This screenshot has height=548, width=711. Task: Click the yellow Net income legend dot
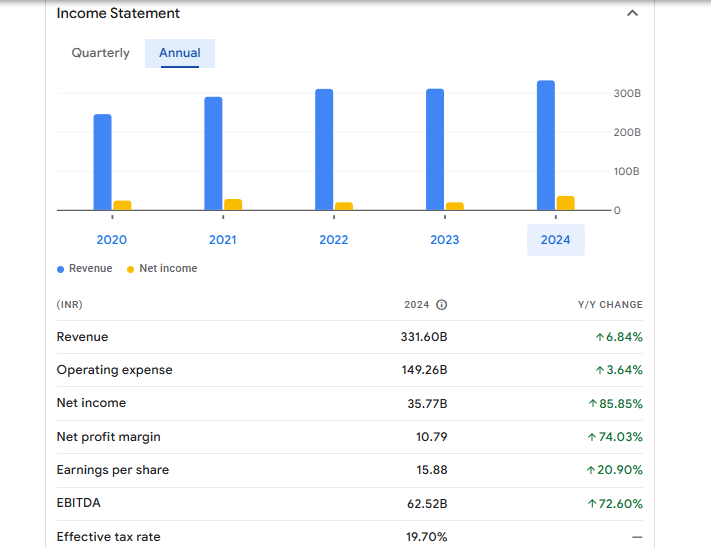(130, 269)
